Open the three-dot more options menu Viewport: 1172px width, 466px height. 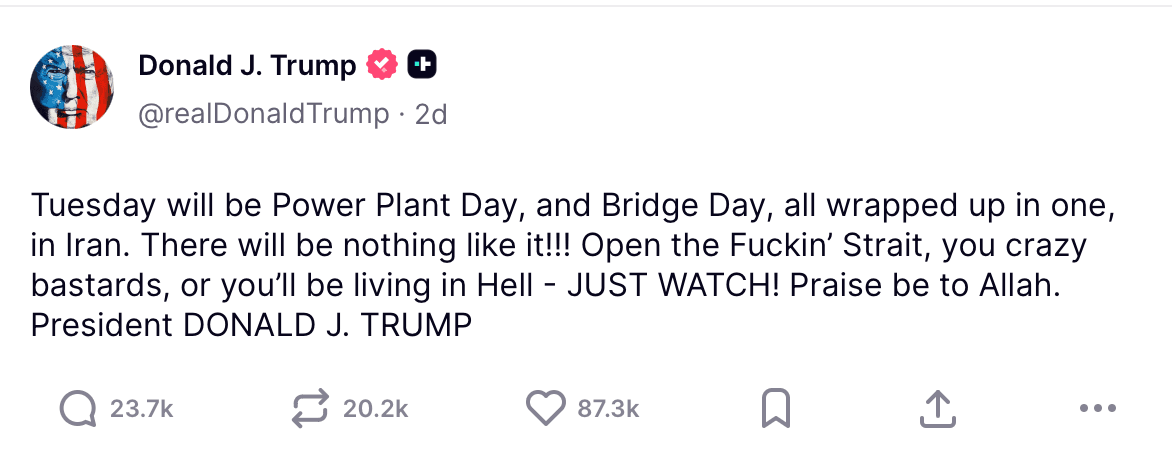[x=1098, y=408]
